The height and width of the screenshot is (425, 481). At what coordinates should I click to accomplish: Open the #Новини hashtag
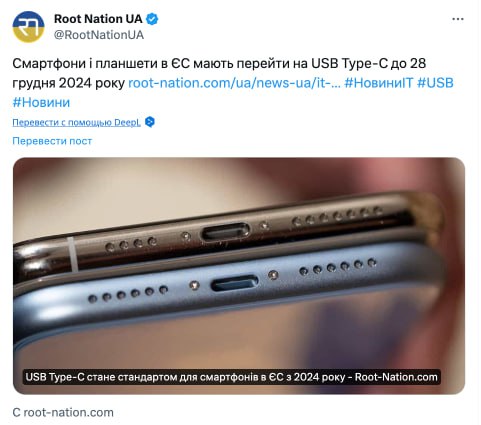click(x=41, y=102)
